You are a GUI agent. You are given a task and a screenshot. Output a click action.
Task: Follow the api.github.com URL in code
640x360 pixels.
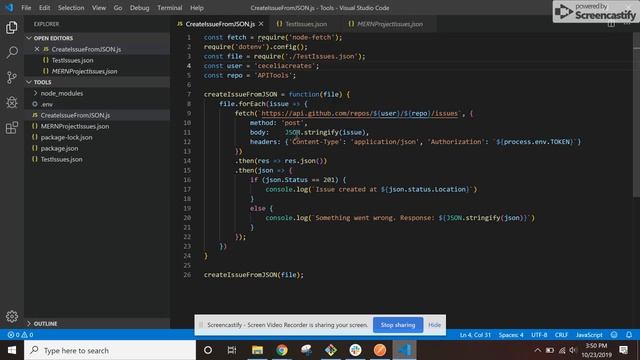pos(360,113)
